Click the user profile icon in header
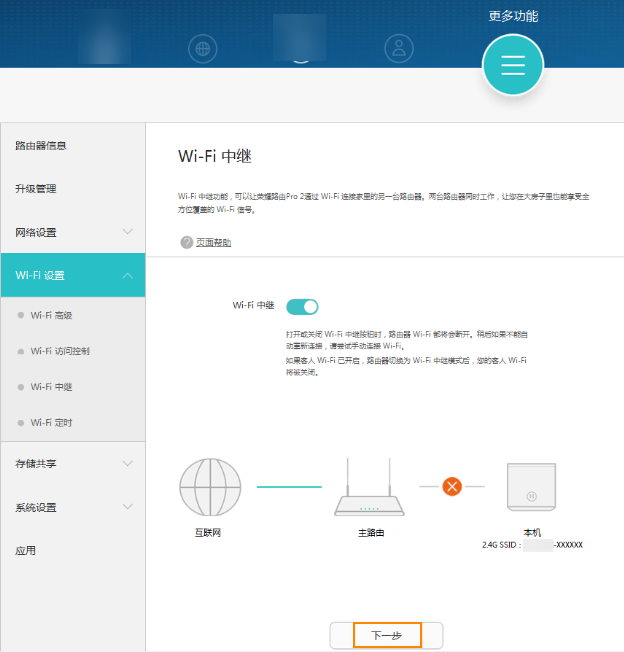624x652 pixels. click(400, 48)
